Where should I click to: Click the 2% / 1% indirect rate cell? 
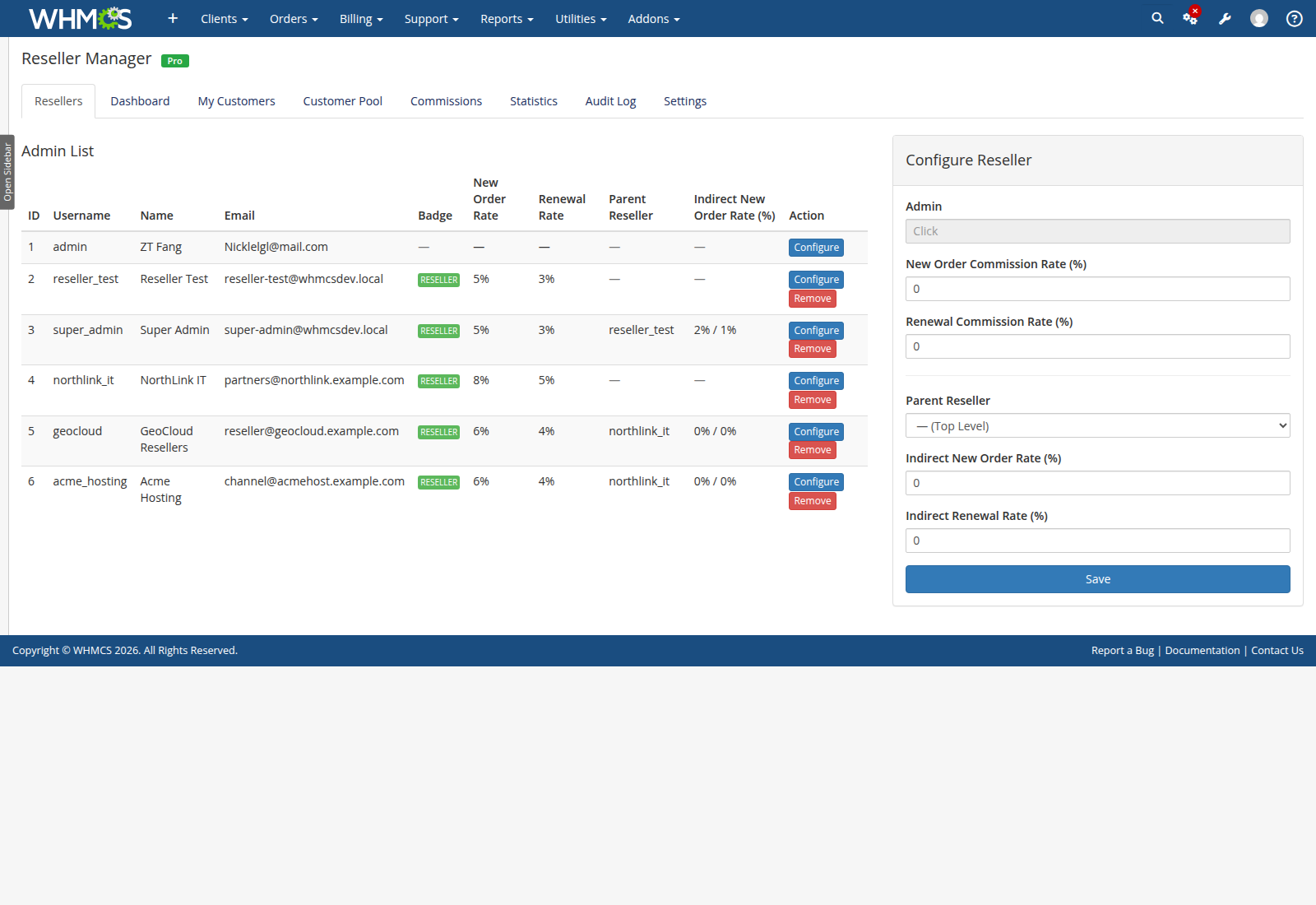click(715, 330)
